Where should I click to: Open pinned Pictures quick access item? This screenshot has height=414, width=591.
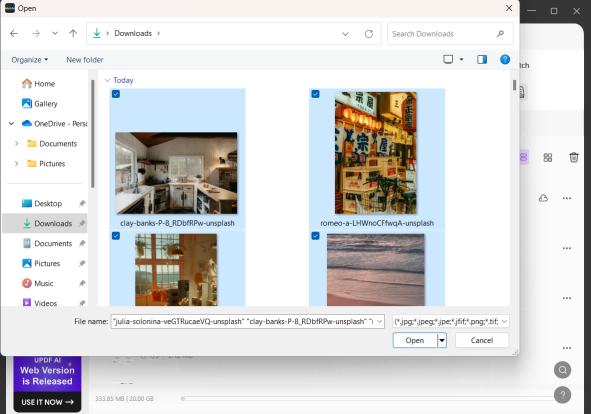click(x=47, y=264)
